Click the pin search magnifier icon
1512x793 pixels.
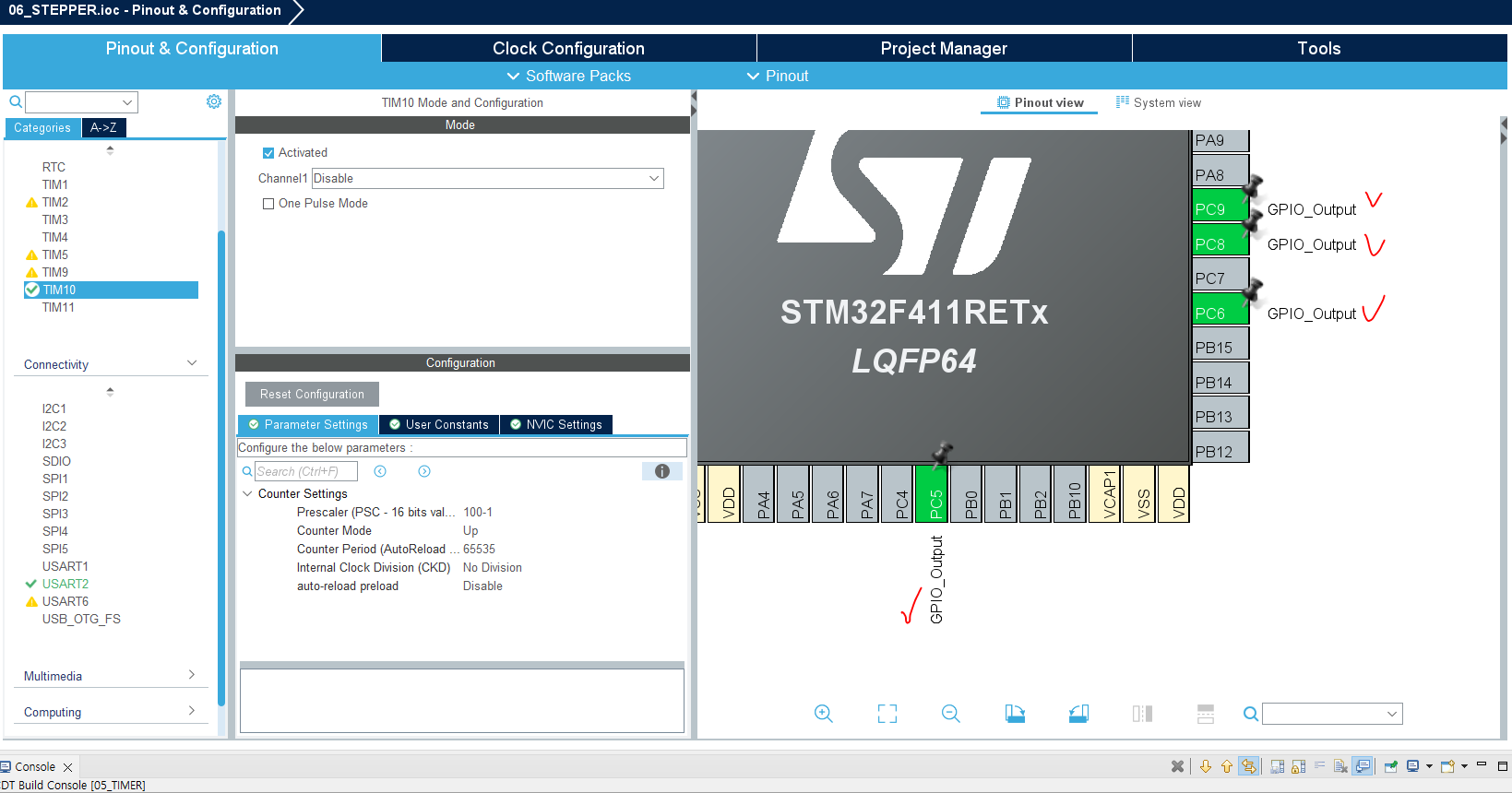coord(1251,714)
